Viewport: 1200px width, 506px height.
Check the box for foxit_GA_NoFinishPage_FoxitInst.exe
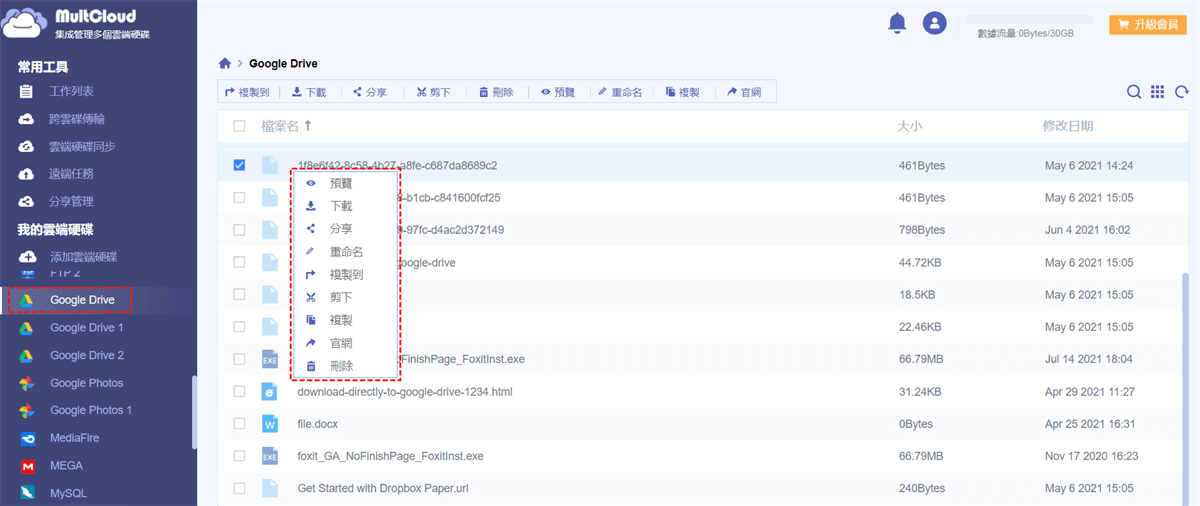tap(239, 456)
